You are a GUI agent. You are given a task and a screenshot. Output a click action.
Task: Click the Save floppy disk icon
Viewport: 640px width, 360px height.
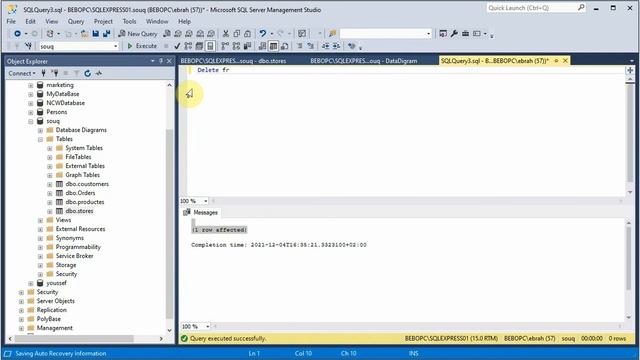96,33
